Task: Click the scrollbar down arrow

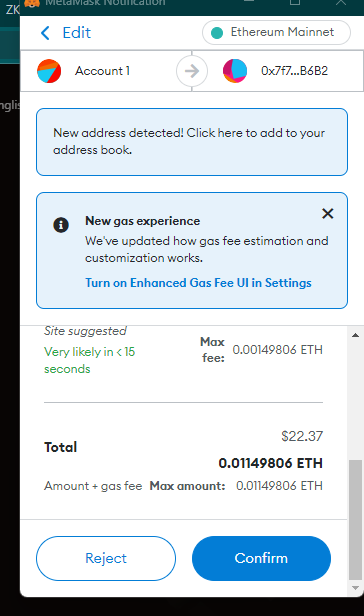Action: click(x=355, y=588)
